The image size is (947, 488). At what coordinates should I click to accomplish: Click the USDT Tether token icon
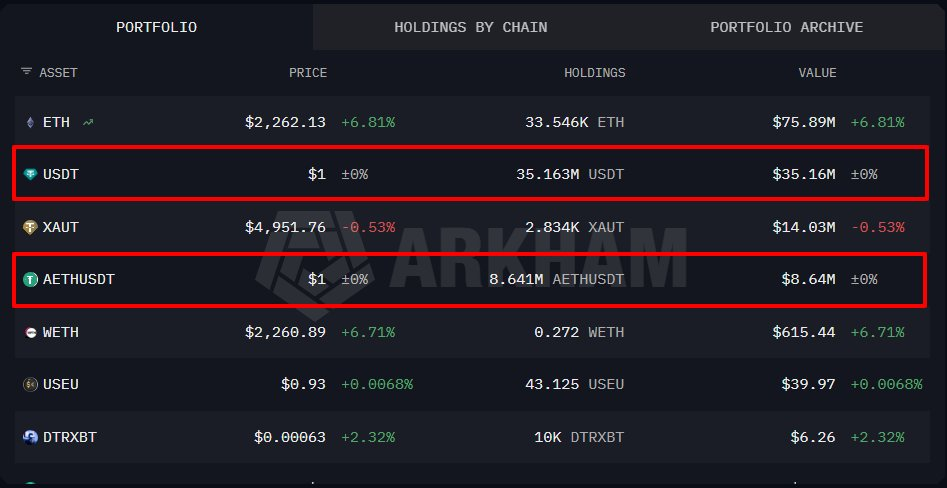(x=29, y=175)
